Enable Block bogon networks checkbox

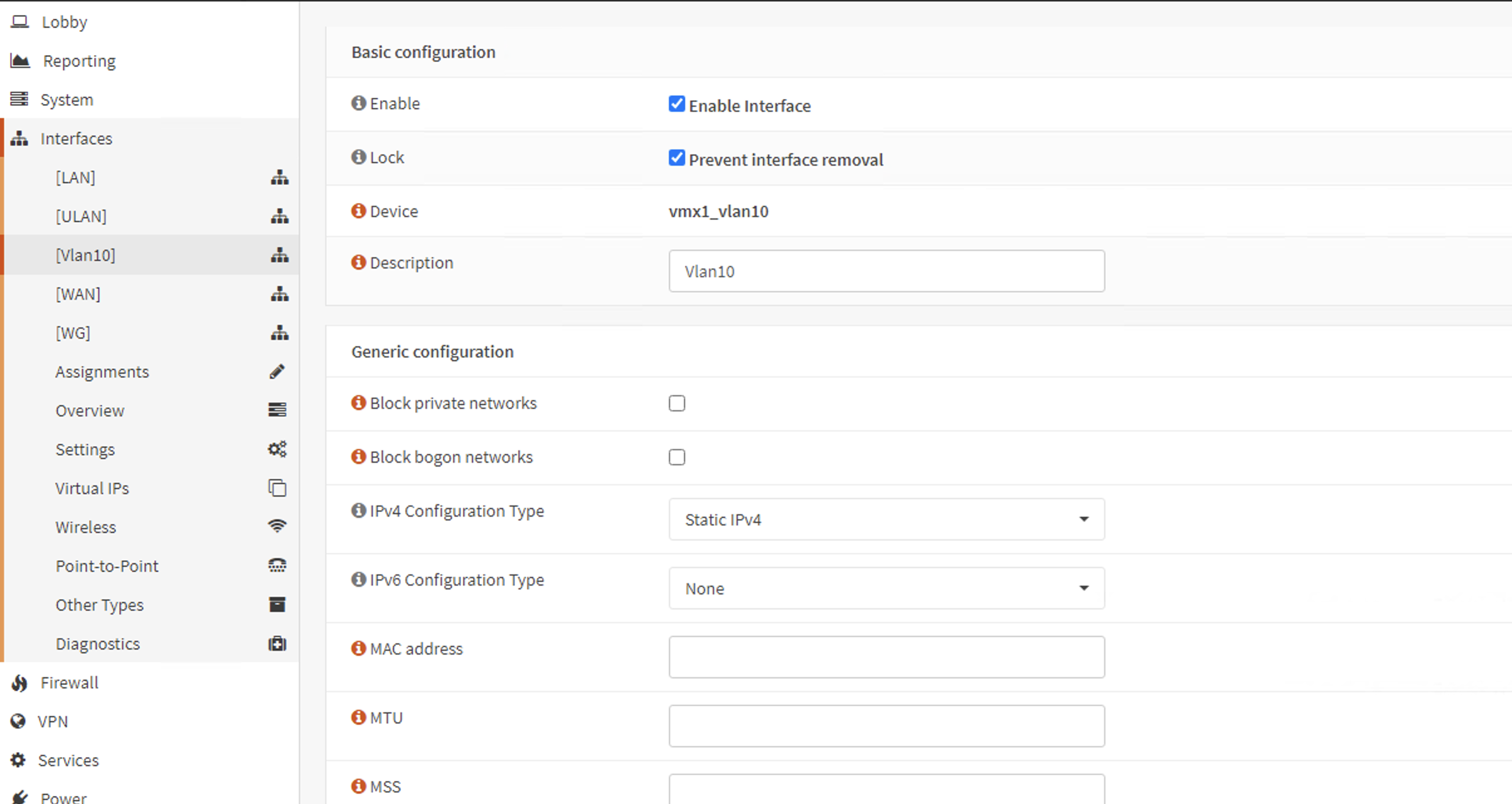[x=676, y=457]
